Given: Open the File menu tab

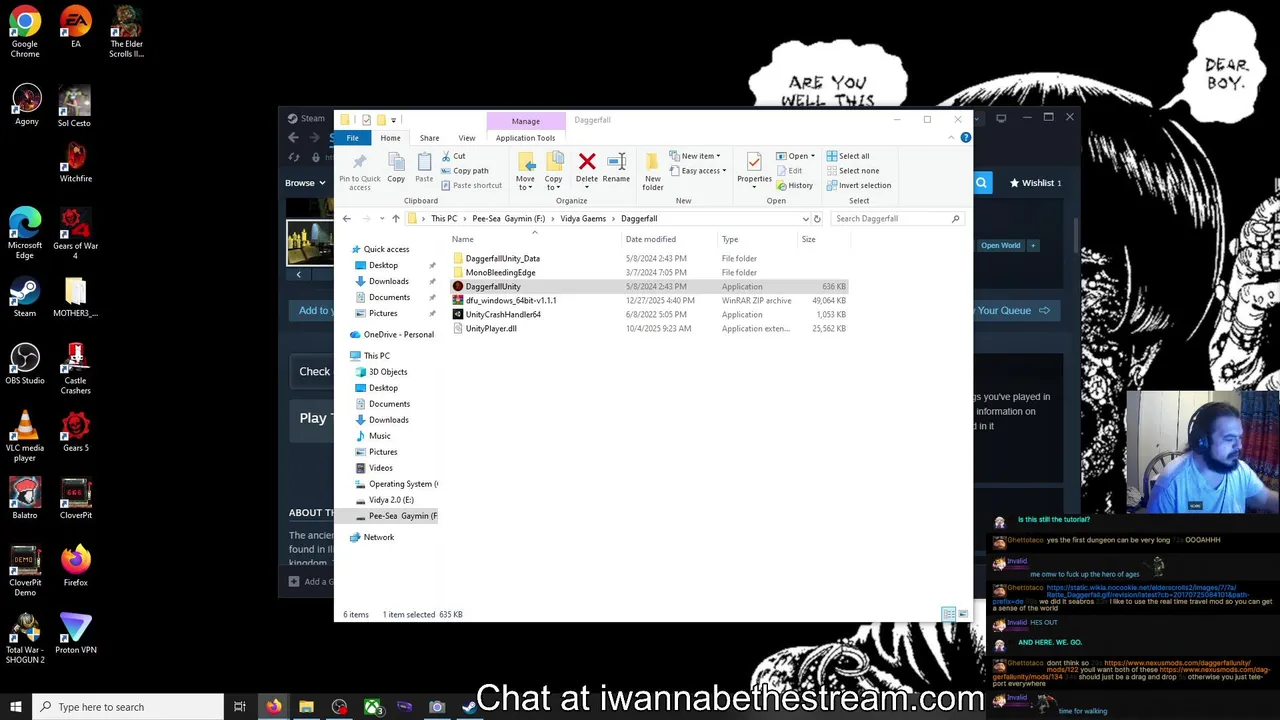Looking at the screenshot, I should click(x=352, y=138).
